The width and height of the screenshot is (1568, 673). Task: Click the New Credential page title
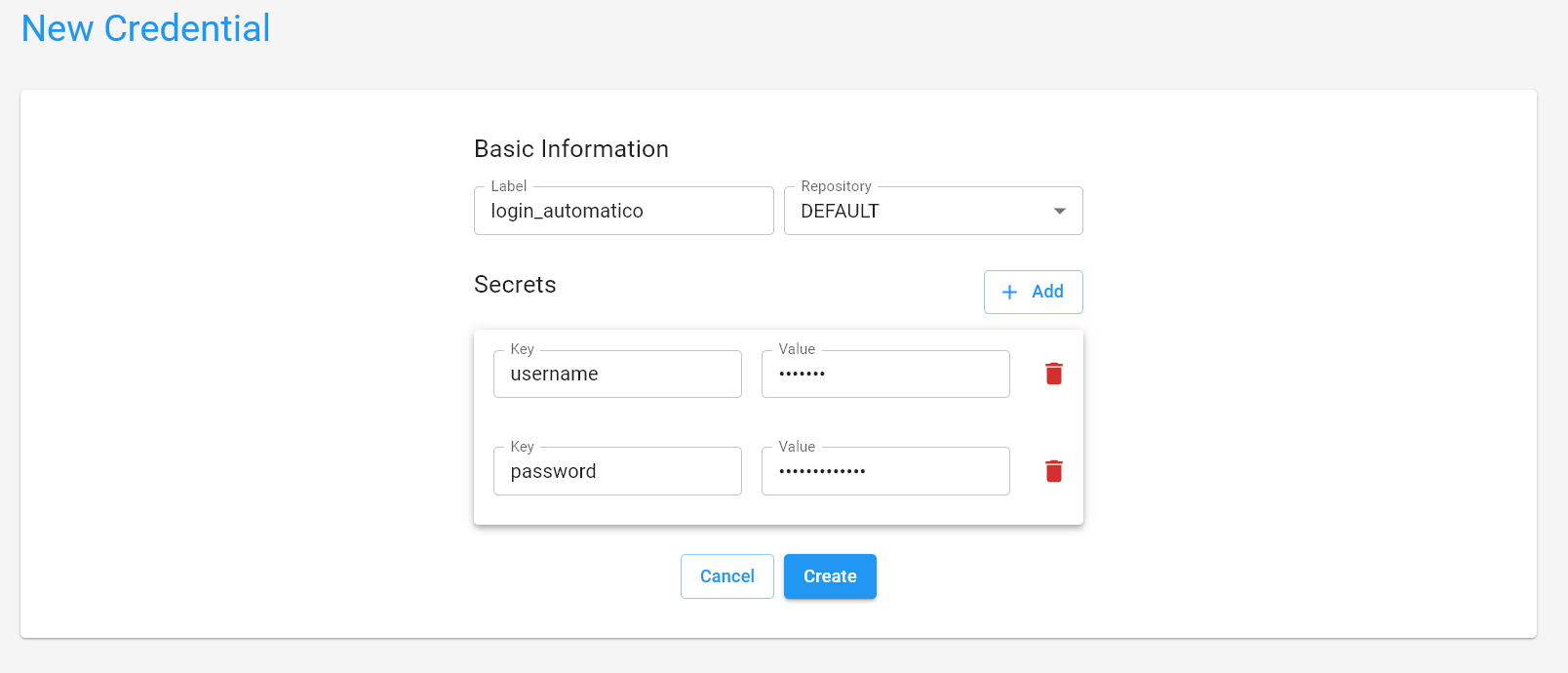click(146, 28)
